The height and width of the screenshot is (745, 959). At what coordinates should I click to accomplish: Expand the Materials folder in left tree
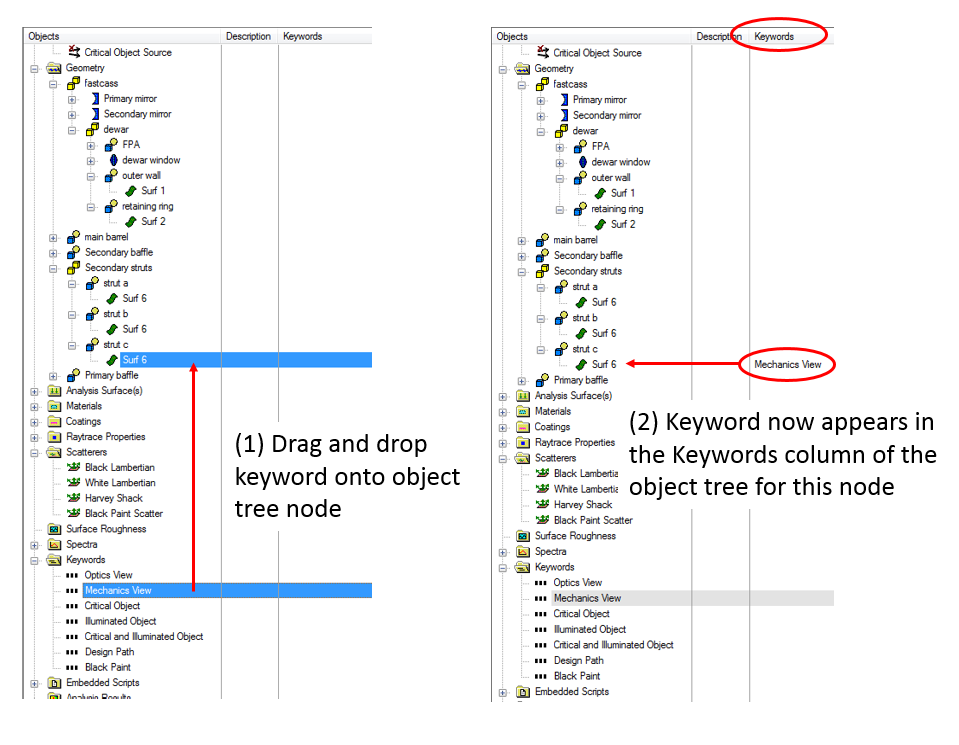click(35, 407)
